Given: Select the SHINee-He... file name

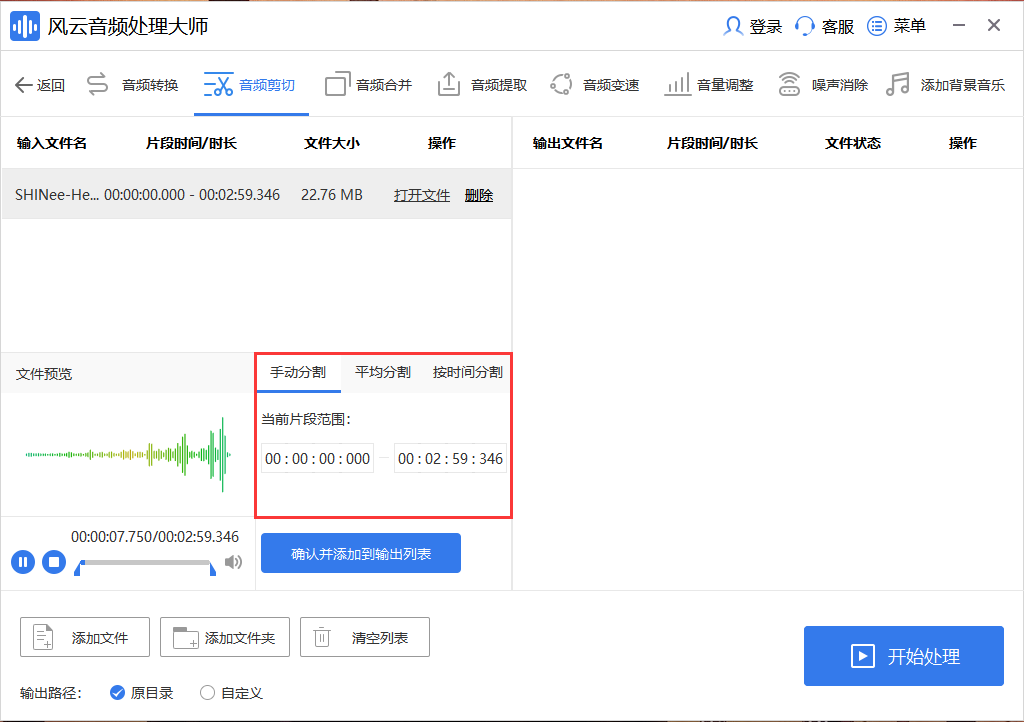Looking at the screenshot, I should click(x=57, y=195).
